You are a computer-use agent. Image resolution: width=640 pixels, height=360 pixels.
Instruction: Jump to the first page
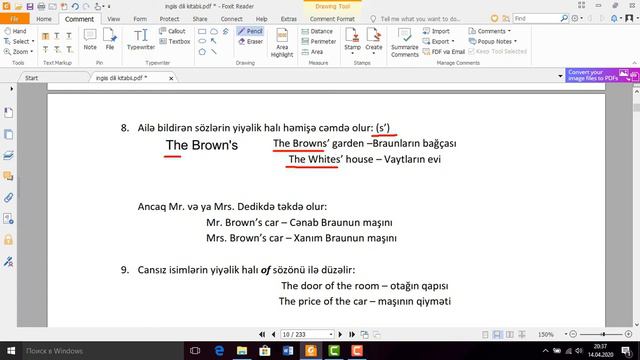coord(262,335)
